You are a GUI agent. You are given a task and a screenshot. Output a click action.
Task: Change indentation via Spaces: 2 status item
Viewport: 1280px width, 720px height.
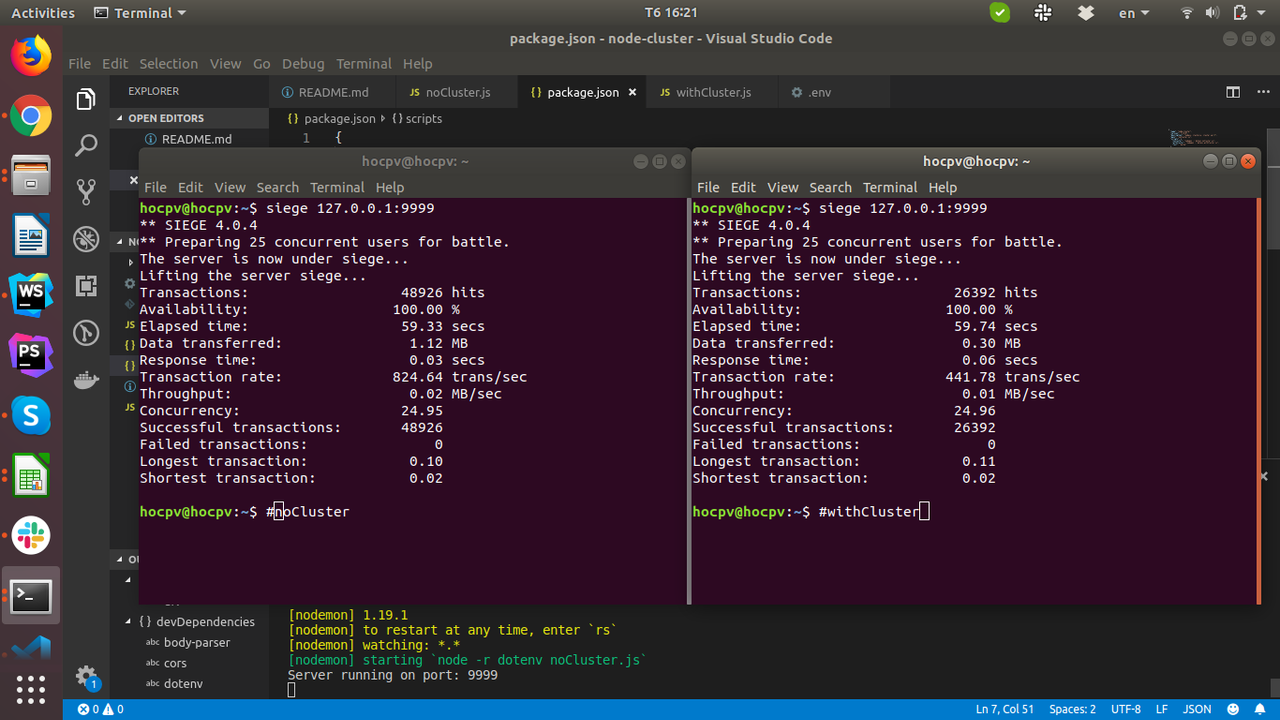coord(1072,709)
